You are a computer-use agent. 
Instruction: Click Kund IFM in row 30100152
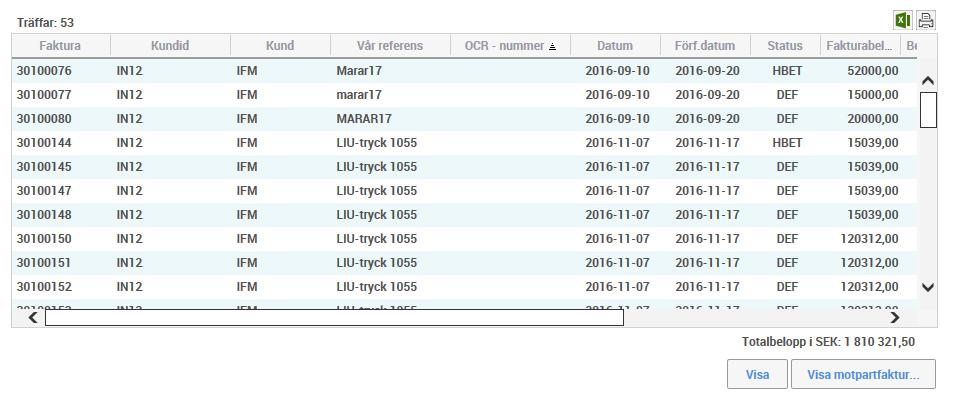click(247, 286)
